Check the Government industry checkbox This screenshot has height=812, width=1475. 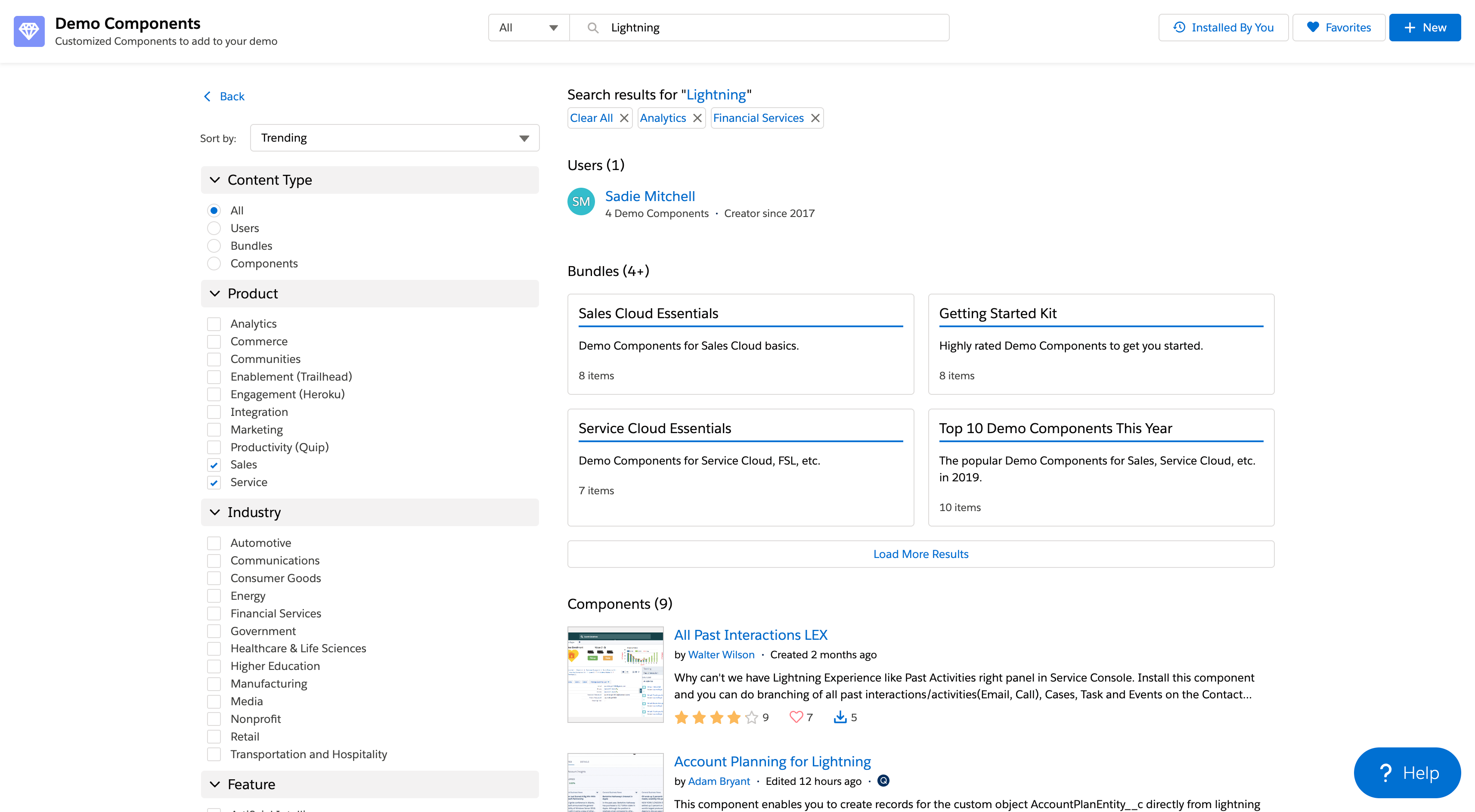point(214,631)
